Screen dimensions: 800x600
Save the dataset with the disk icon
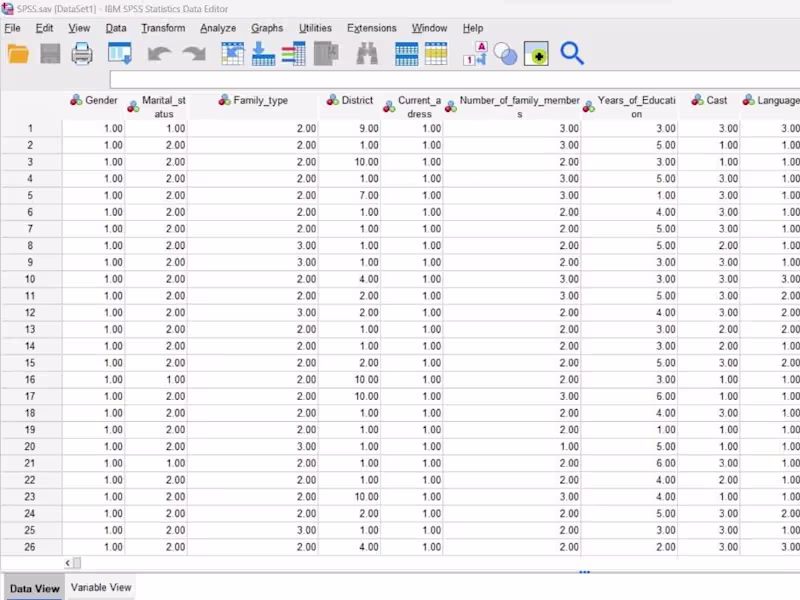[52, 55]
